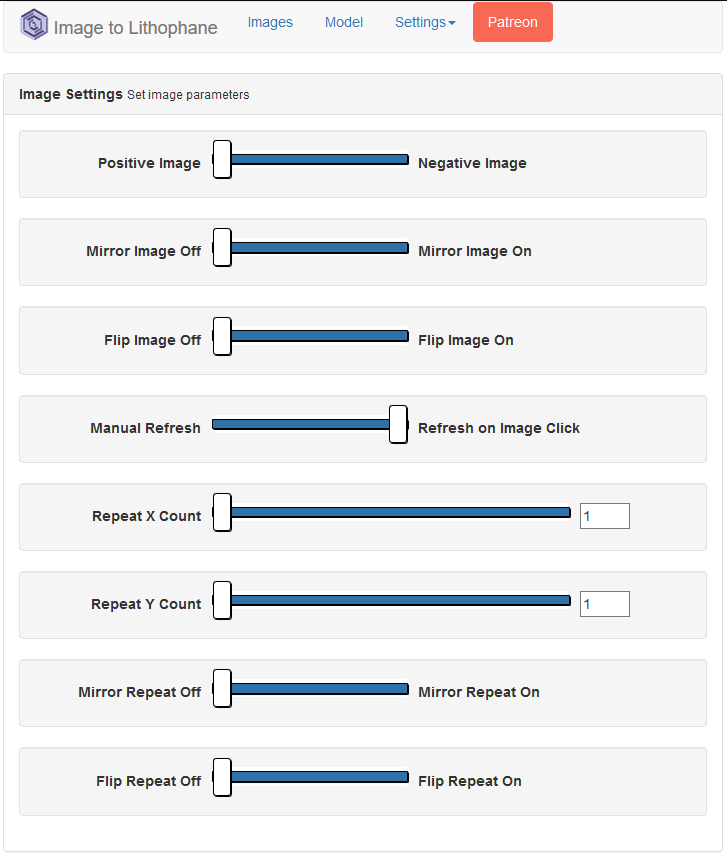Image resolution: width=727 pixels, height=856 pixels.
Task: Switch to the Model tab
Action: 344,22
